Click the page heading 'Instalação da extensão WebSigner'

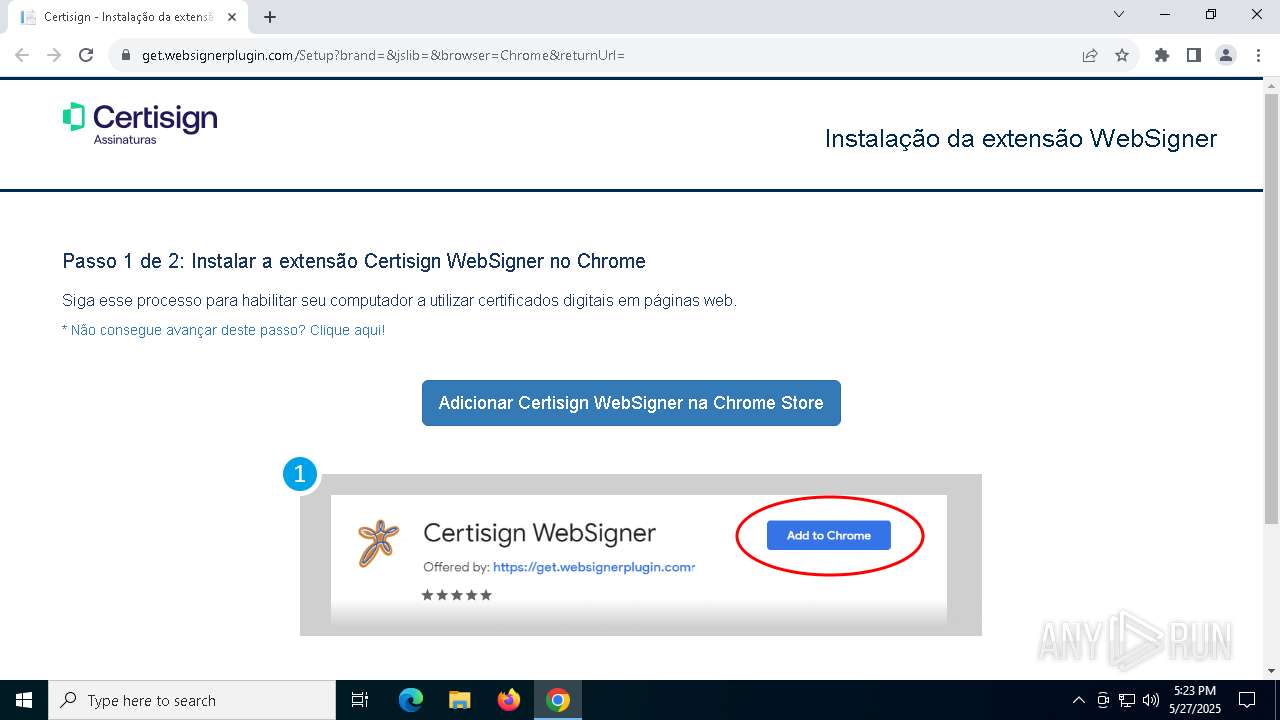pos(1020,139)
